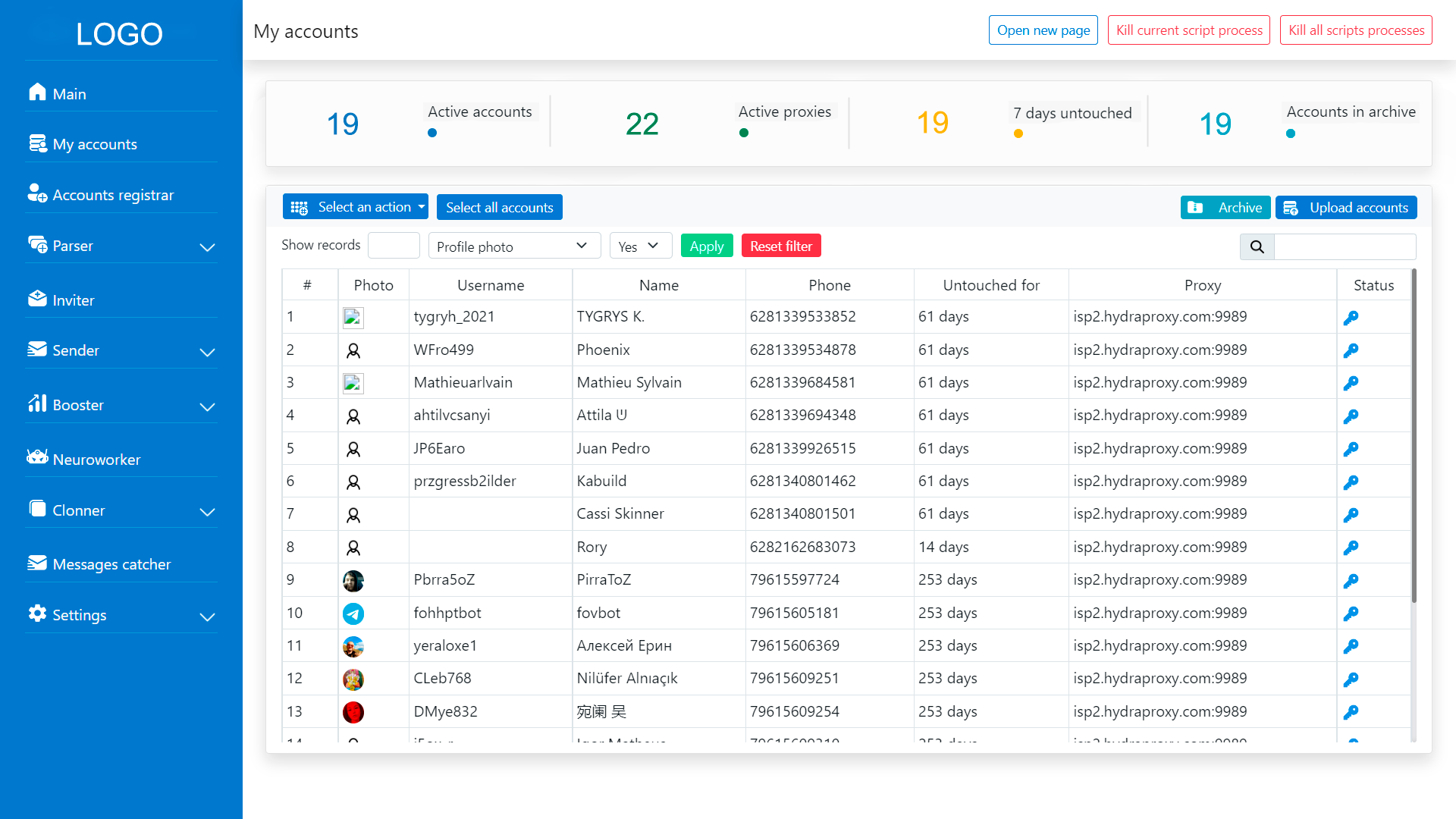1456x819 pixels.
Task: Click the key status icon for tygryh_2021
Action: pos(1351,318)
